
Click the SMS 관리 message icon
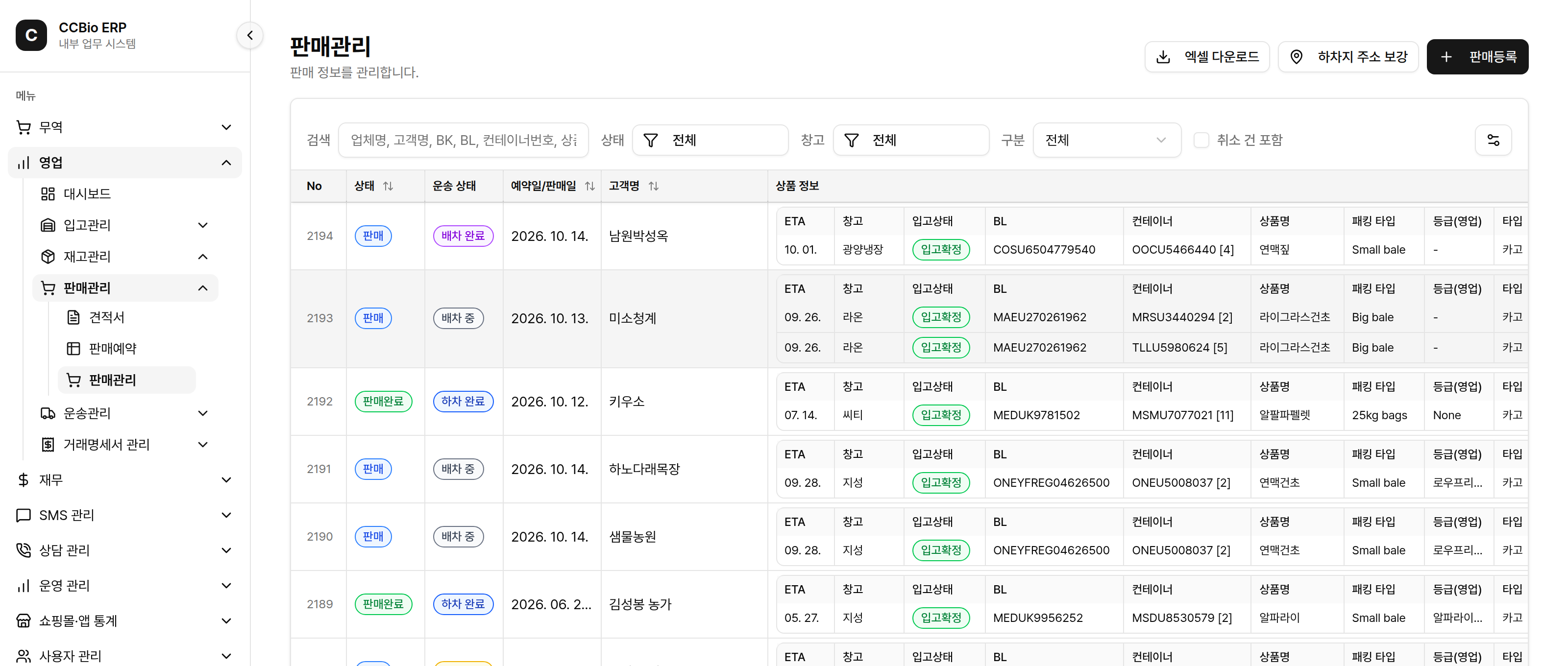[23, 515]
